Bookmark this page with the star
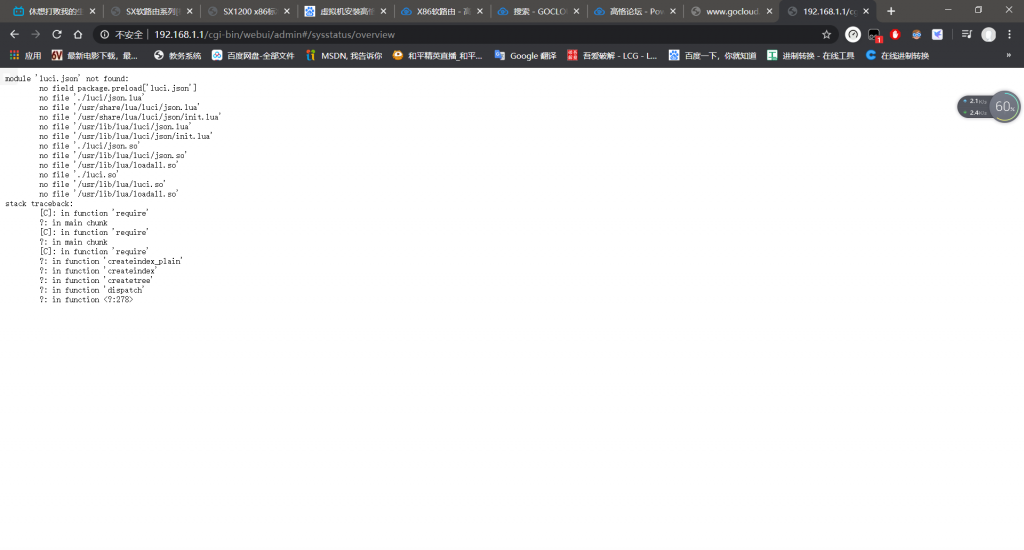1024x550 pixels. pyautogui.click(x=826, y=35)
